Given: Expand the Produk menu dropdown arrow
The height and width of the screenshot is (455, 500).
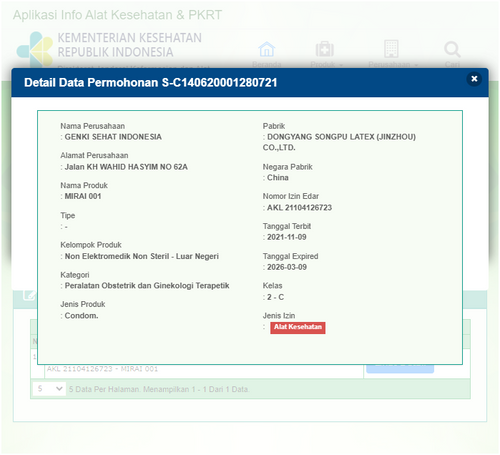Looking at the screenshot, I should [x=341, y=65].
